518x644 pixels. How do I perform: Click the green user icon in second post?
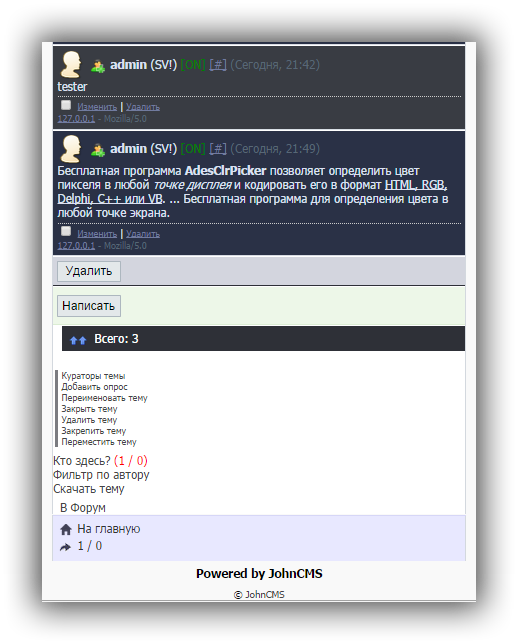tap(98, 150)
